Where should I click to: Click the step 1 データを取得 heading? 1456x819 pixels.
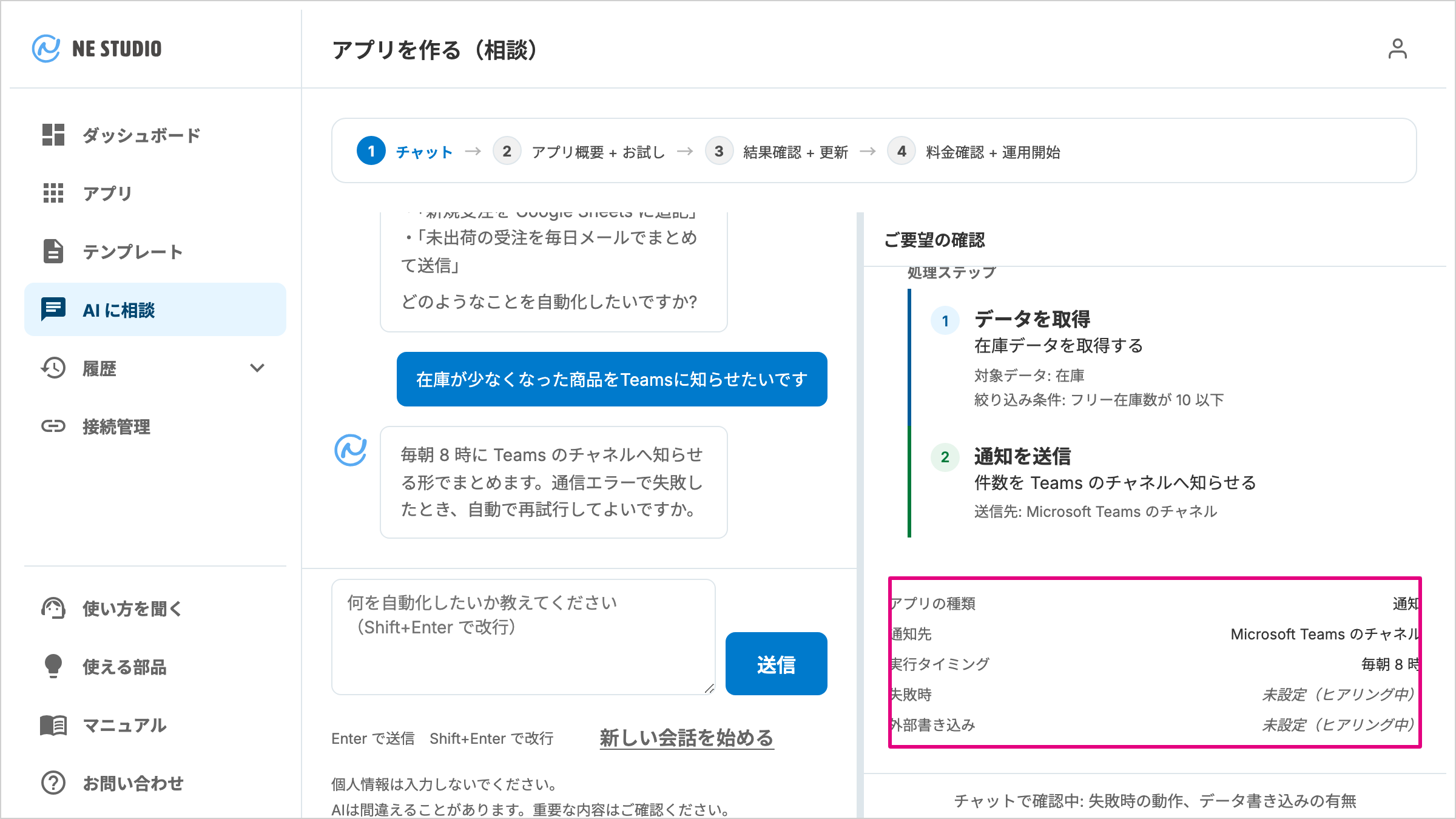[x=1032, y=319]
